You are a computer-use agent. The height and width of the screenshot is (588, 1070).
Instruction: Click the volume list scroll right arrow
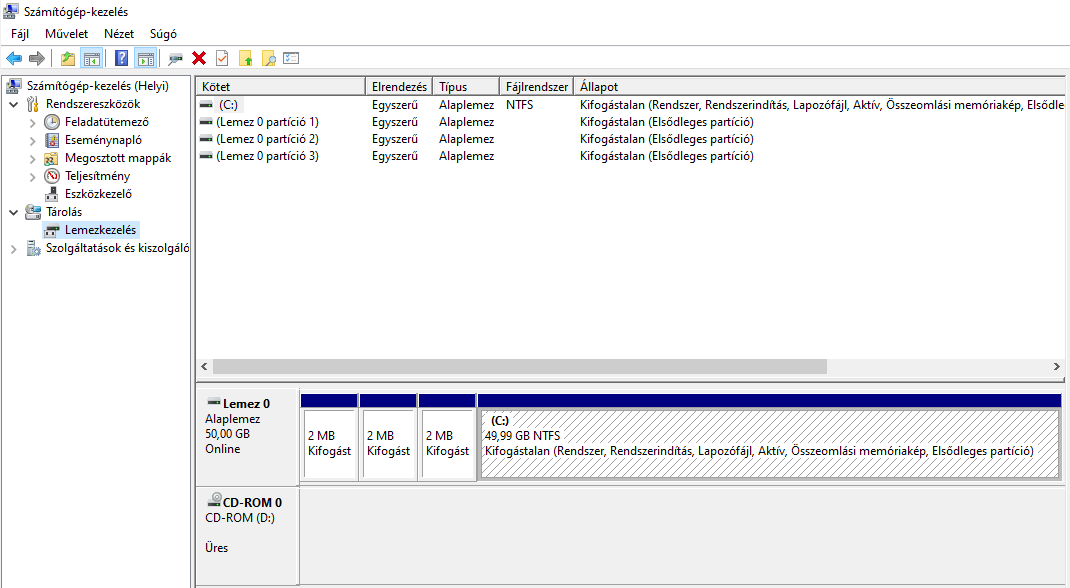pos(1056,367)
